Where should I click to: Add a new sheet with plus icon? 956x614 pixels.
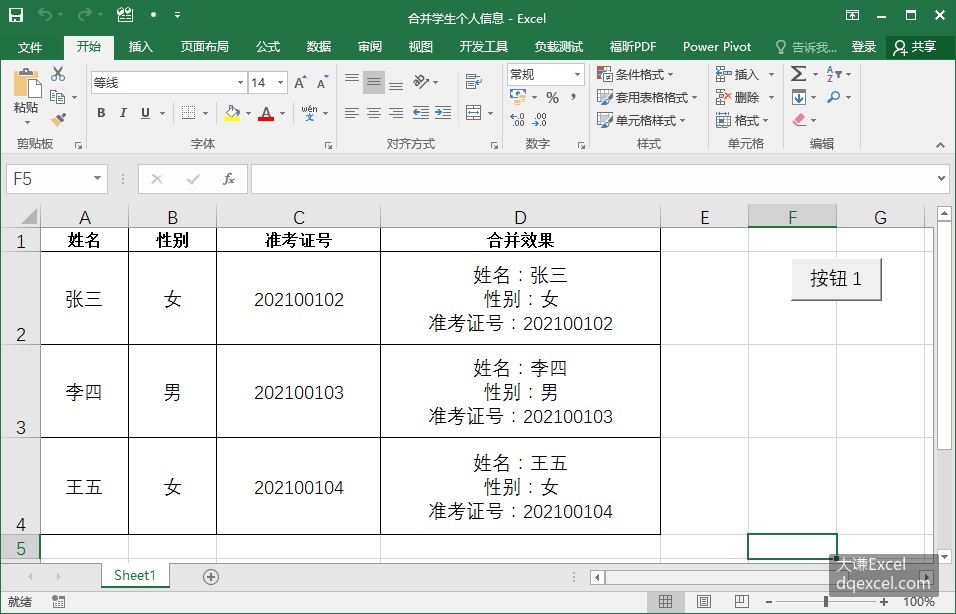(211, 577)
